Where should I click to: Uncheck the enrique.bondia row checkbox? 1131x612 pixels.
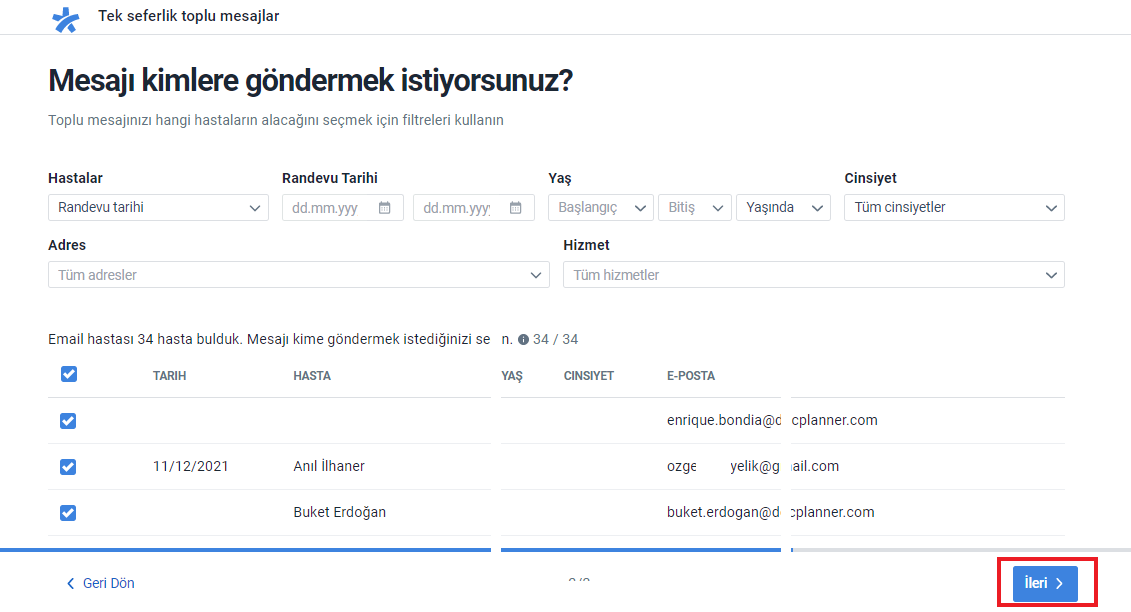pos(68,421)
